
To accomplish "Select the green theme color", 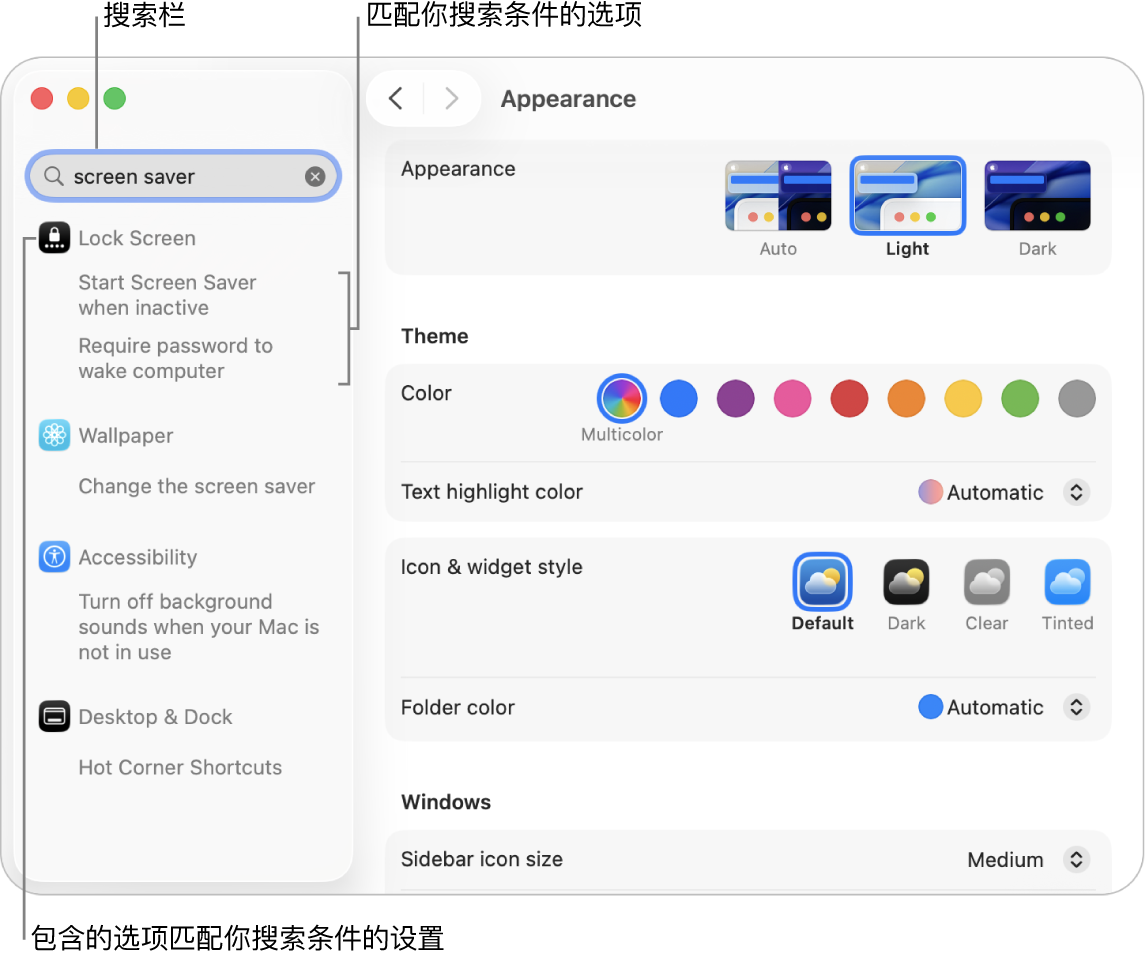I will coord(1020,399).
